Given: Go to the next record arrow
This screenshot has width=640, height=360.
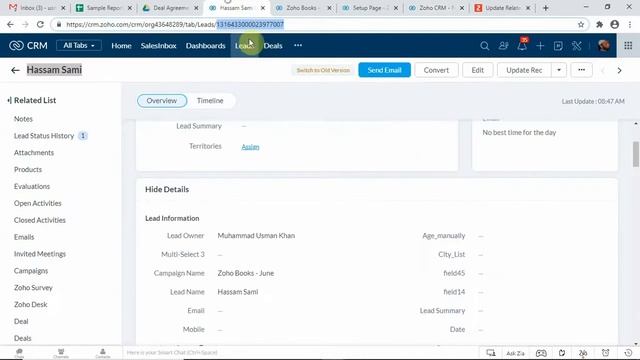Looking at the screenshot, I should [620, 70].
